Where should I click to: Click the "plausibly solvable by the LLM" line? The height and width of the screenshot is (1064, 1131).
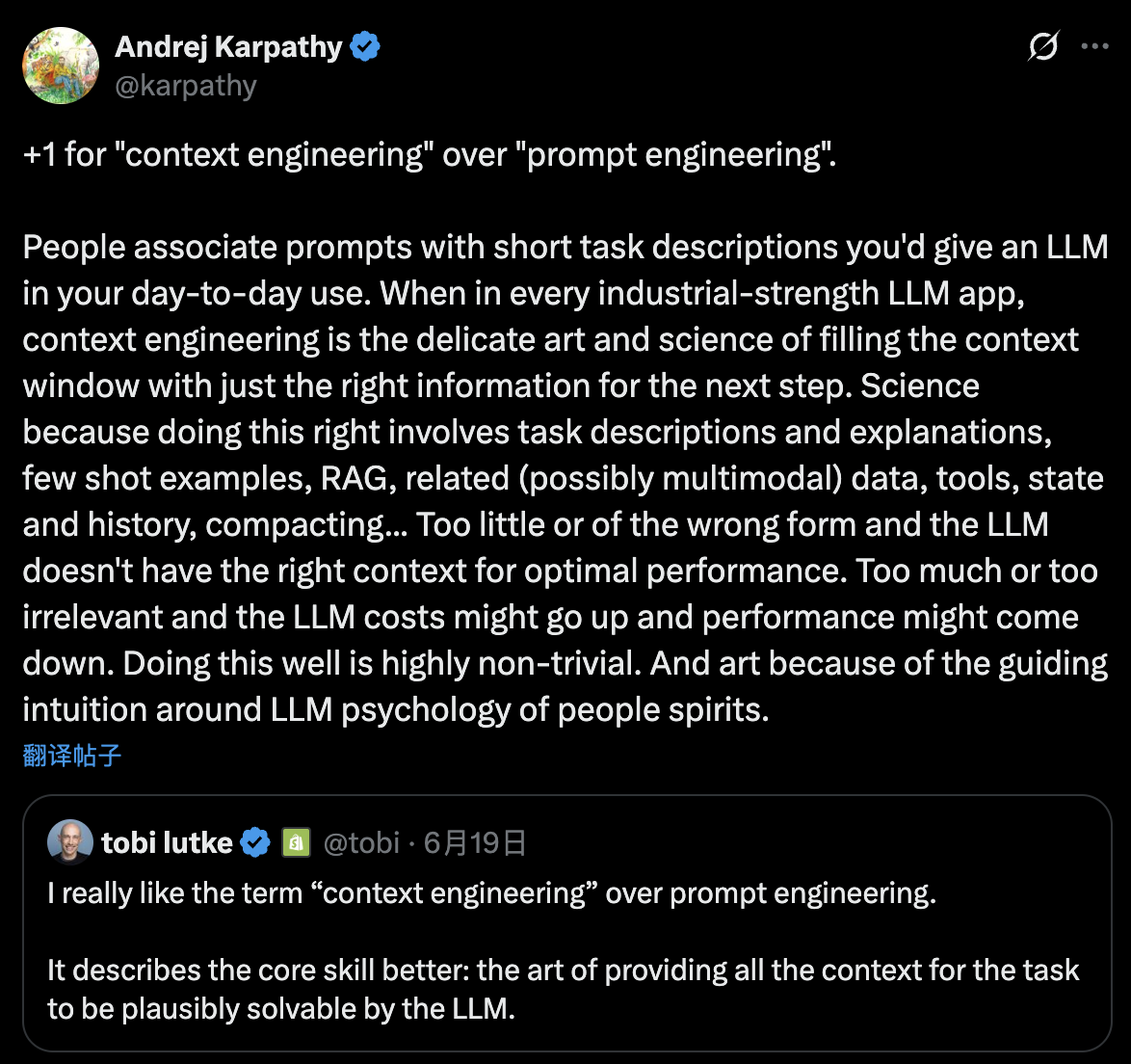281,1009
